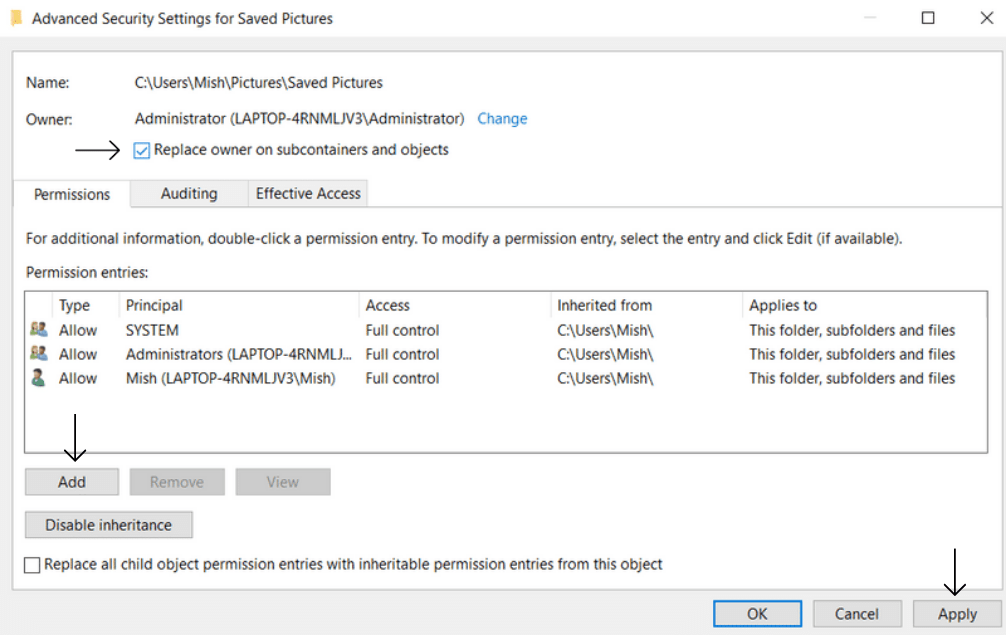Click the folder icon in the title bar

coord(16,18)
